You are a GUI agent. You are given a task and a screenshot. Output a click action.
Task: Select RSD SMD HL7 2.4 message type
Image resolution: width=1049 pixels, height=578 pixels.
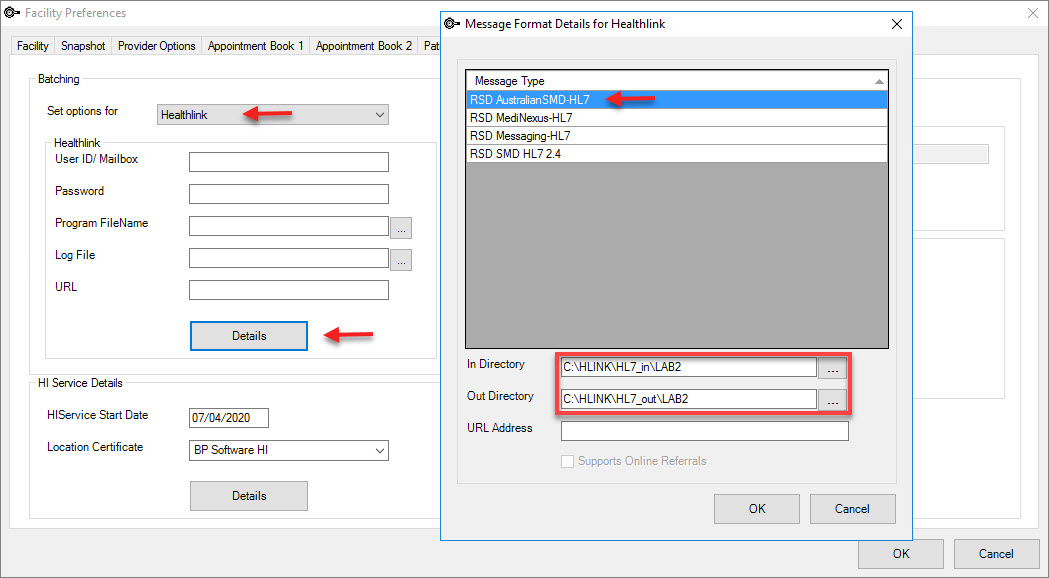point(677,154)
